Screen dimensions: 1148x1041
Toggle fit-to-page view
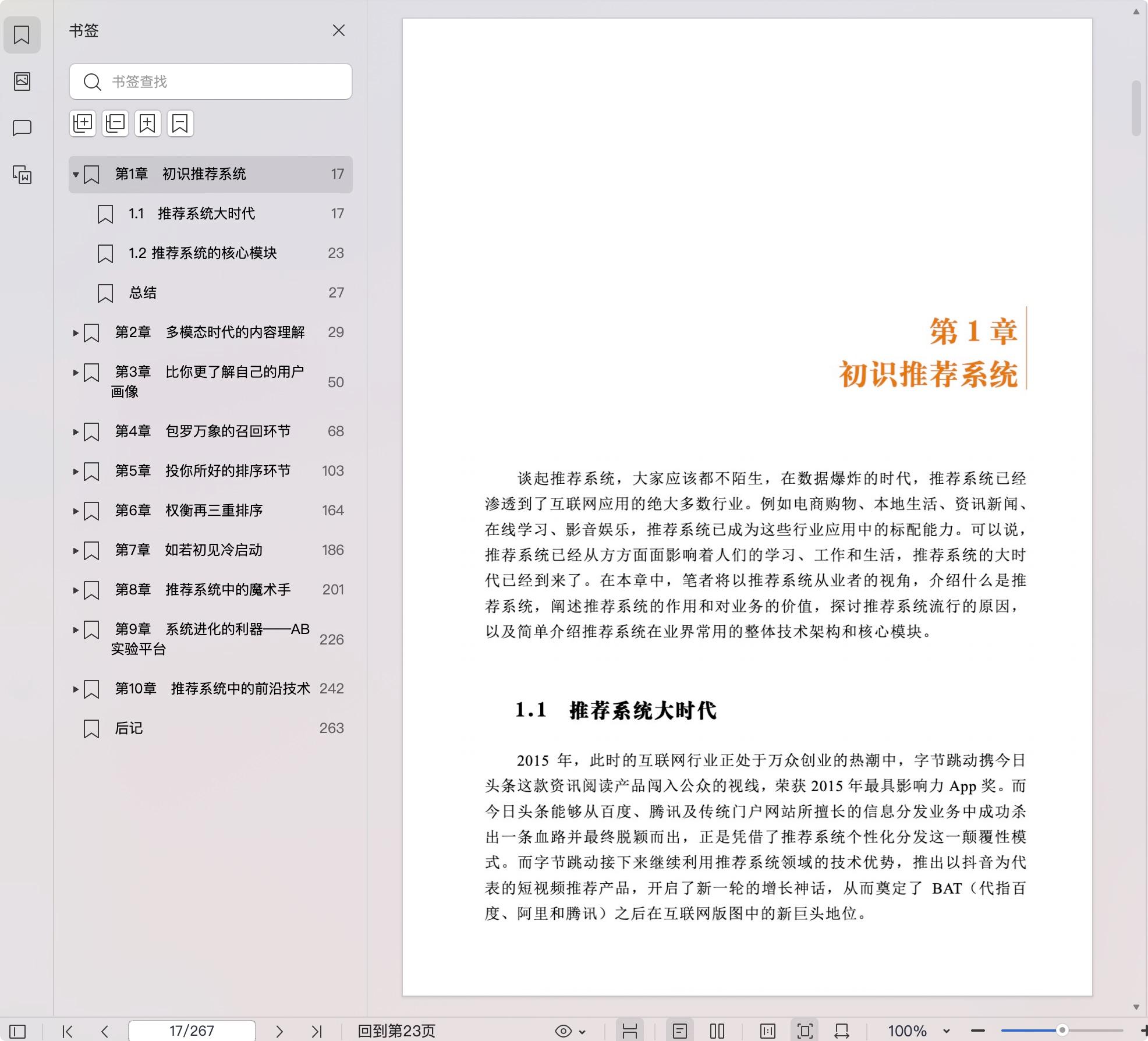tap(805, 1031)
